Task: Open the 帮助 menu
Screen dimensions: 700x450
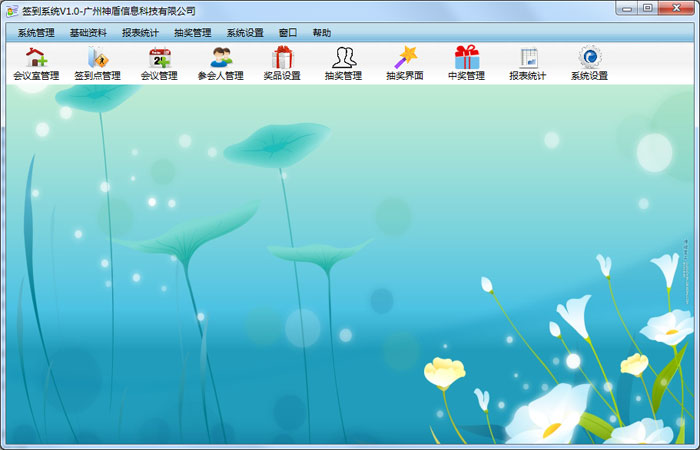Action: (321, 32)
